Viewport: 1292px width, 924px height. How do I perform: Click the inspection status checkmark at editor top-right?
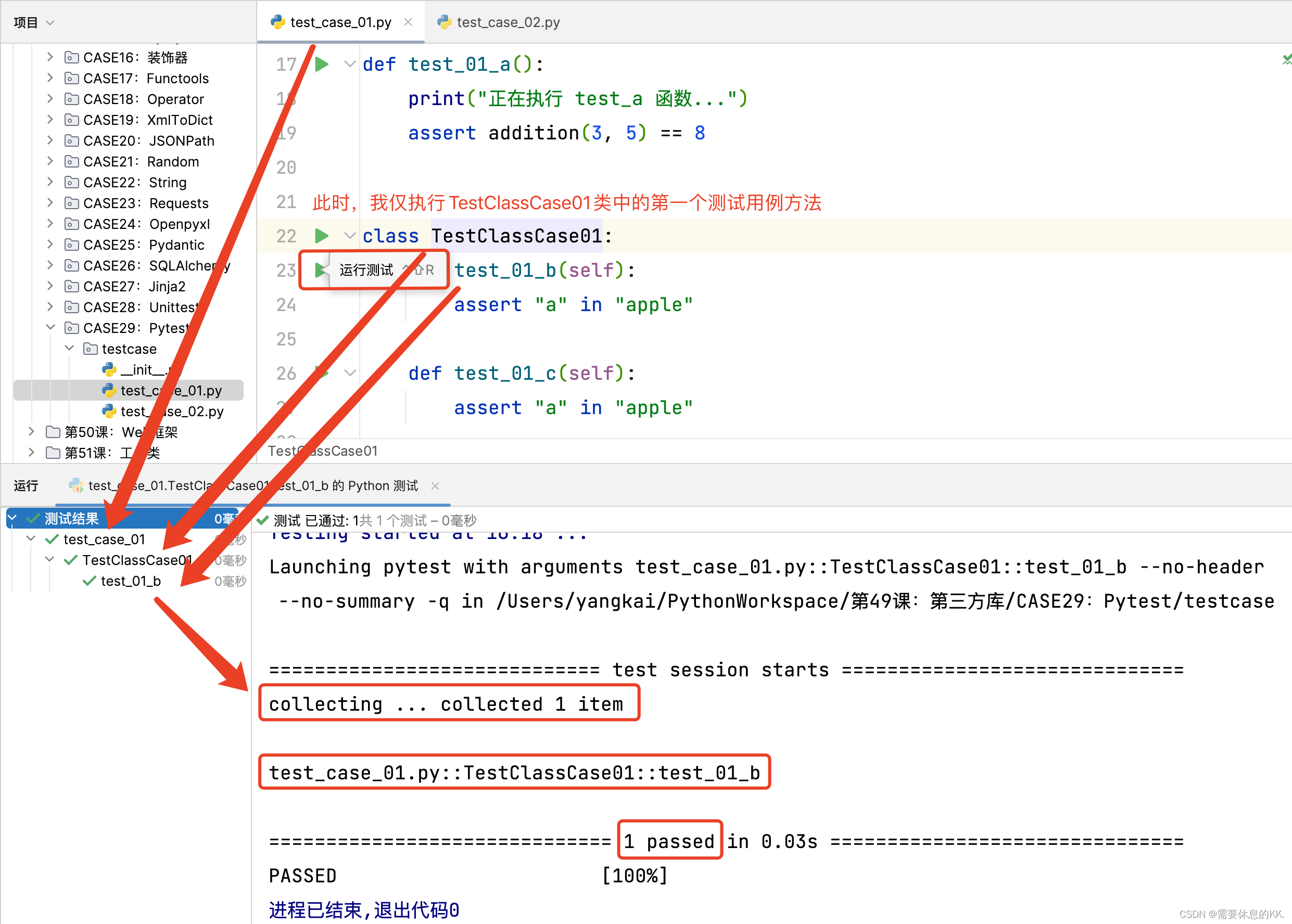pyautogui.click(x=1286, y=59)
